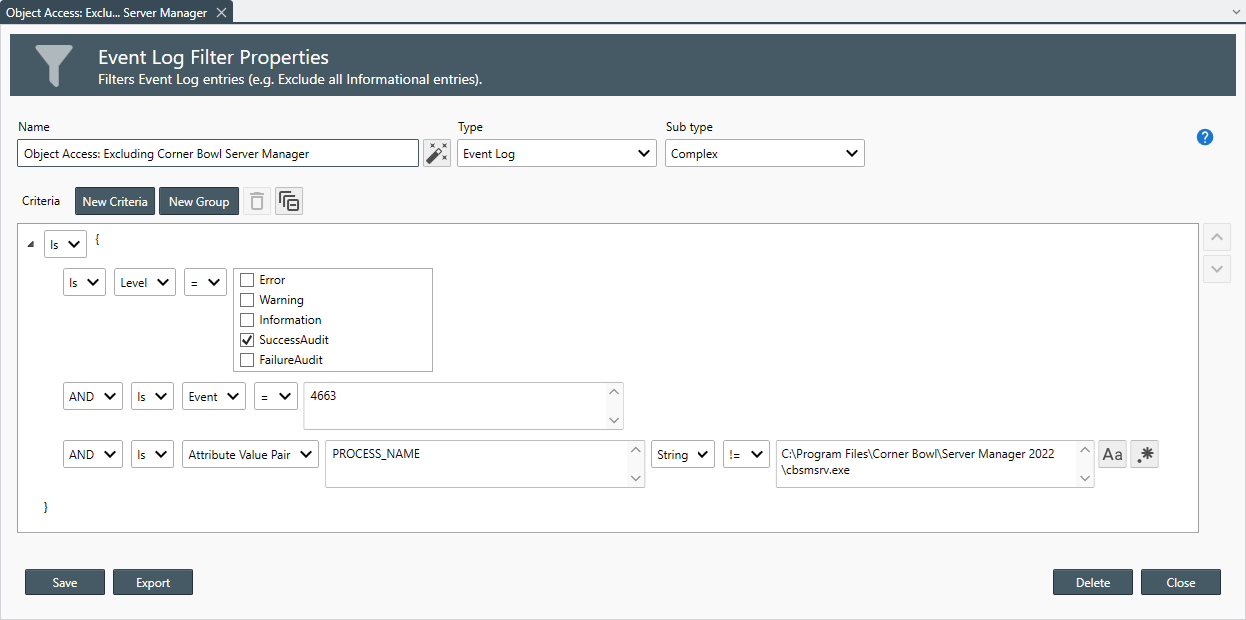Click the trash delete criteria icon
This screenshot has height=620, width=1246.
(x=257, y=202)
